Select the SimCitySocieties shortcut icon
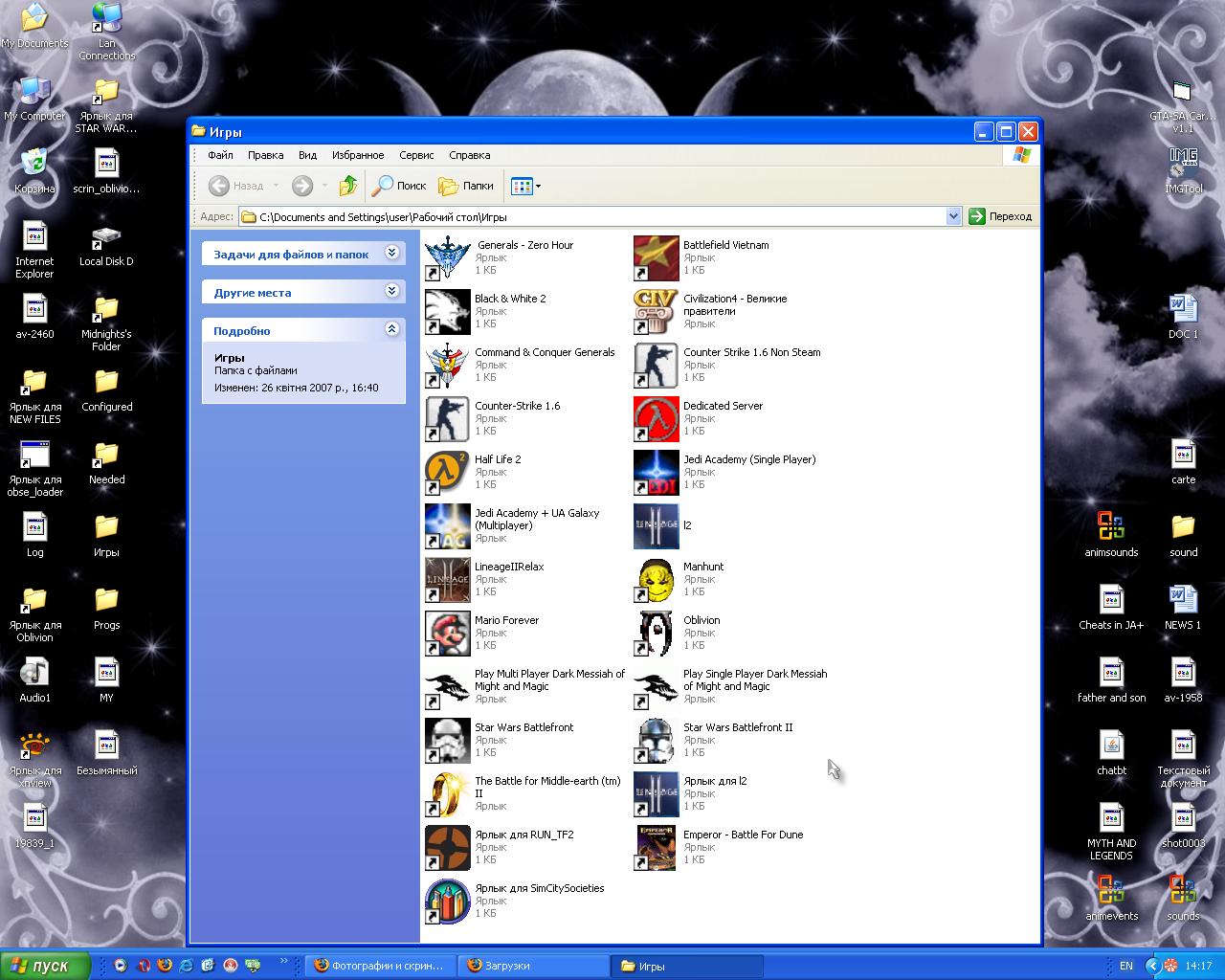 tap(448, 902)
